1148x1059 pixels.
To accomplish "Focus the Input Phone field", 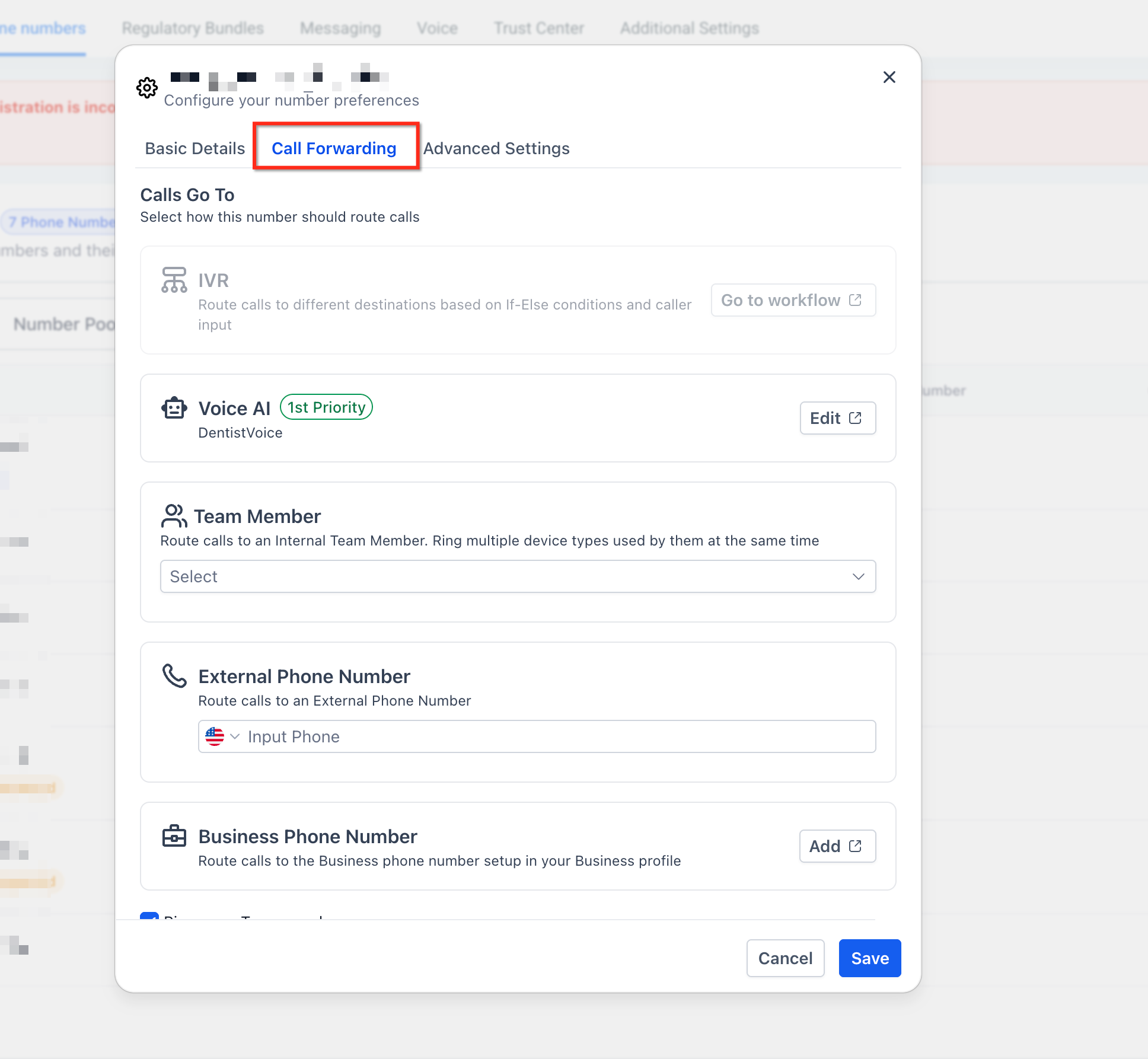I will tap(537, 736).
